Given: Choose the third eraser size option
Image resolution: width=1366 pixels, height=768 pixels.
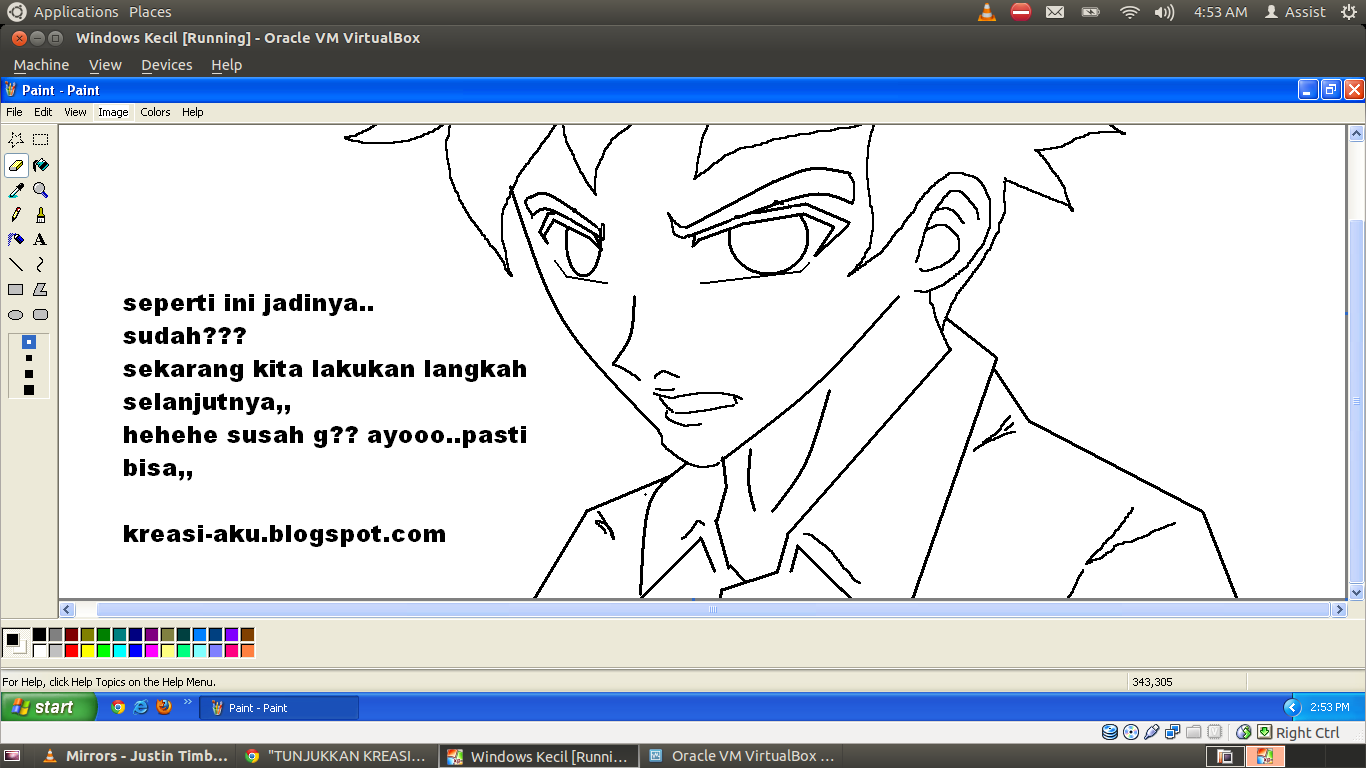Looking at the screenshot, I should (x=29, y=373).
